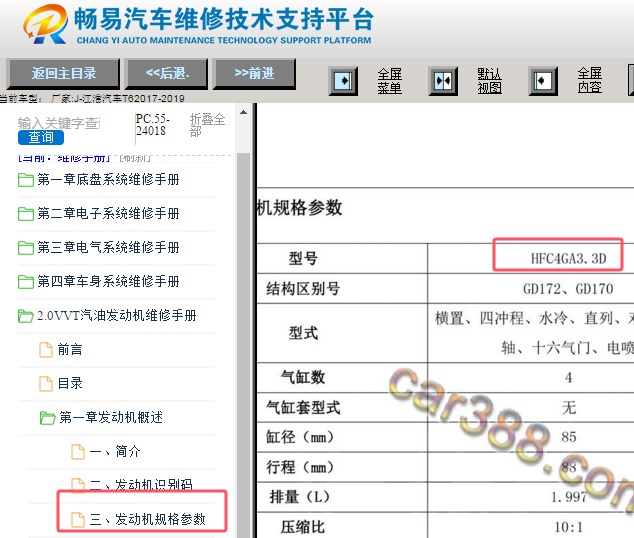
Task: Go forward with >>前进 button
Action: tap(254, 74)
